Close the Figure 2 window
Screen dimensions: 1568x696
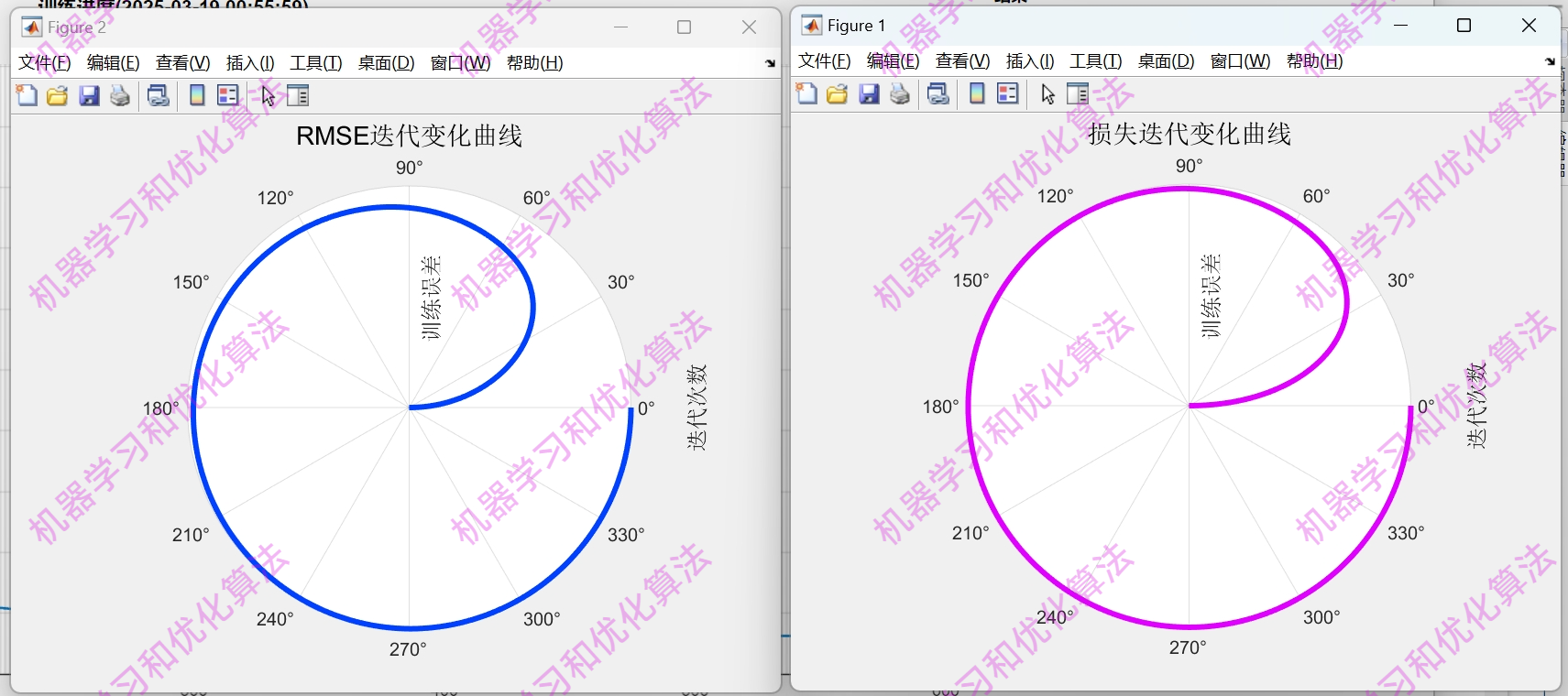tap(749, 27)
